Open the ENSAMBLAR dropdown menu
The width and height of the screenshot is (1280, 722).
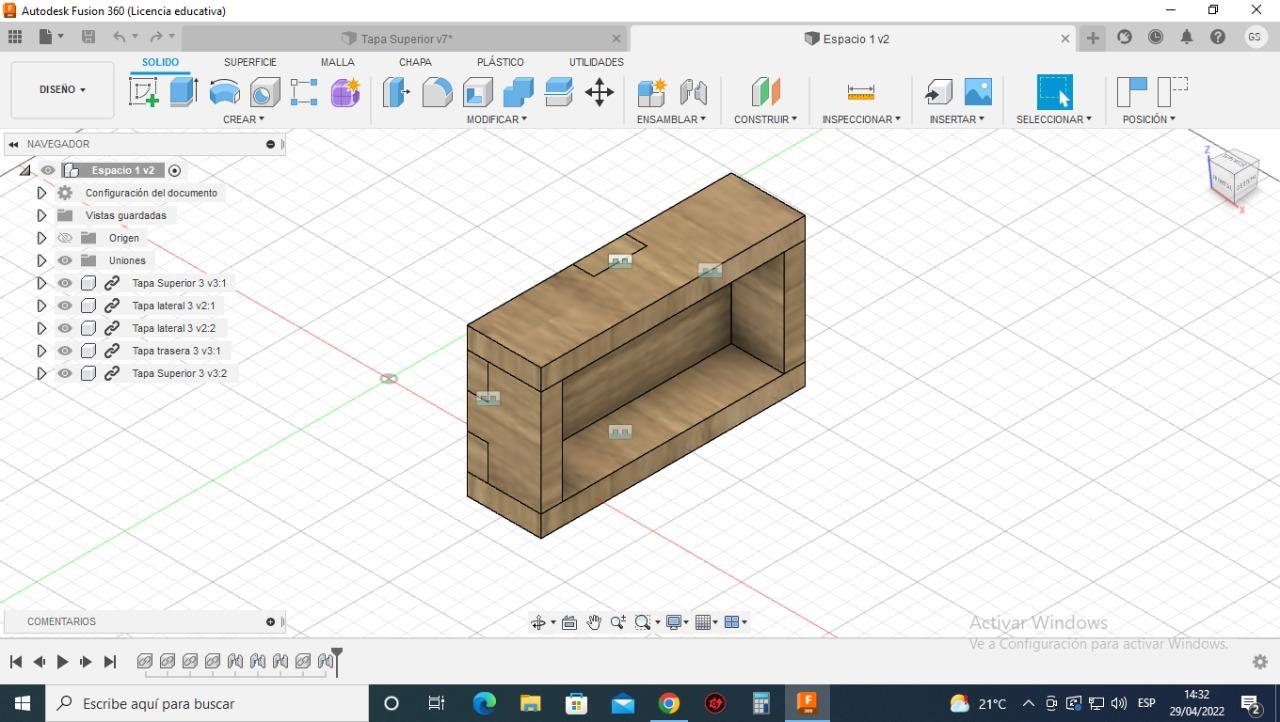(671, 119)
